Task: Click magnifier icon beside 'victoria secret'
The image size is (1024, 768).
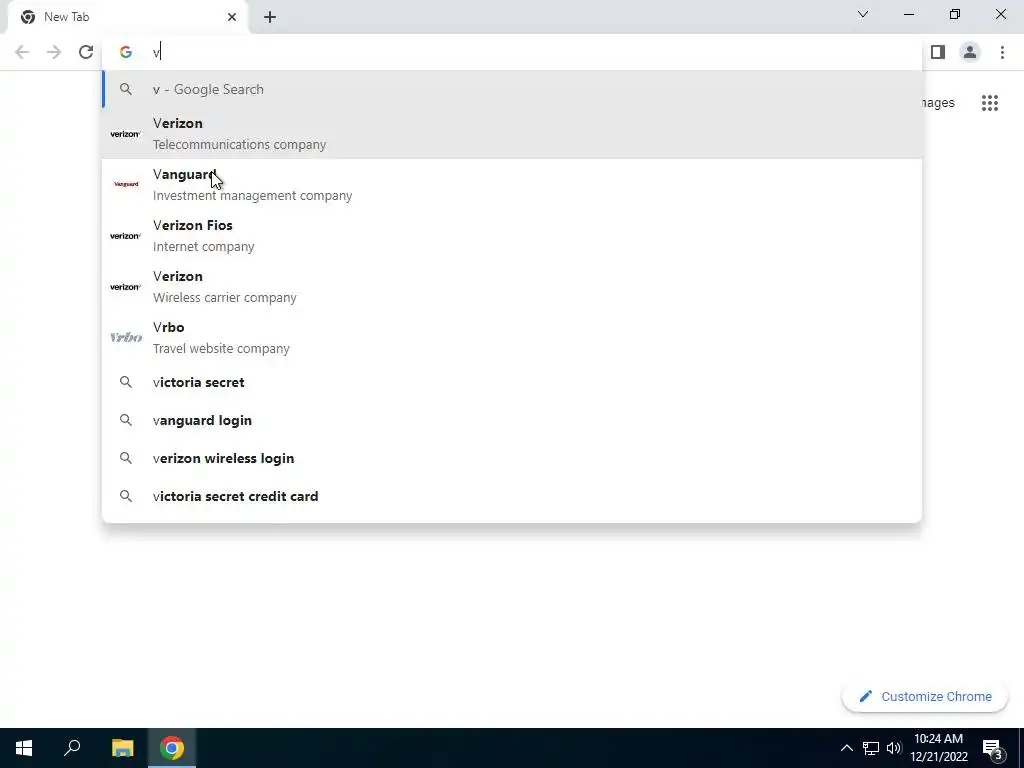Action: (x=126, y=382)
